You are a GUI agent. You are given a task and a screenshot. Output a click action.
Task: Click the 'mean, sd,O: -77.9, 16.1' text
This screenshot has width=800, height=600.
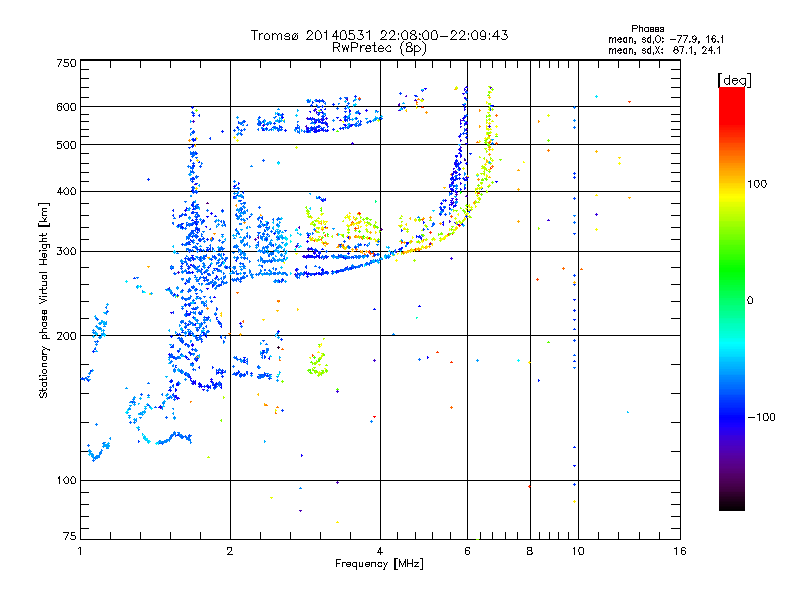click(666, 40)
